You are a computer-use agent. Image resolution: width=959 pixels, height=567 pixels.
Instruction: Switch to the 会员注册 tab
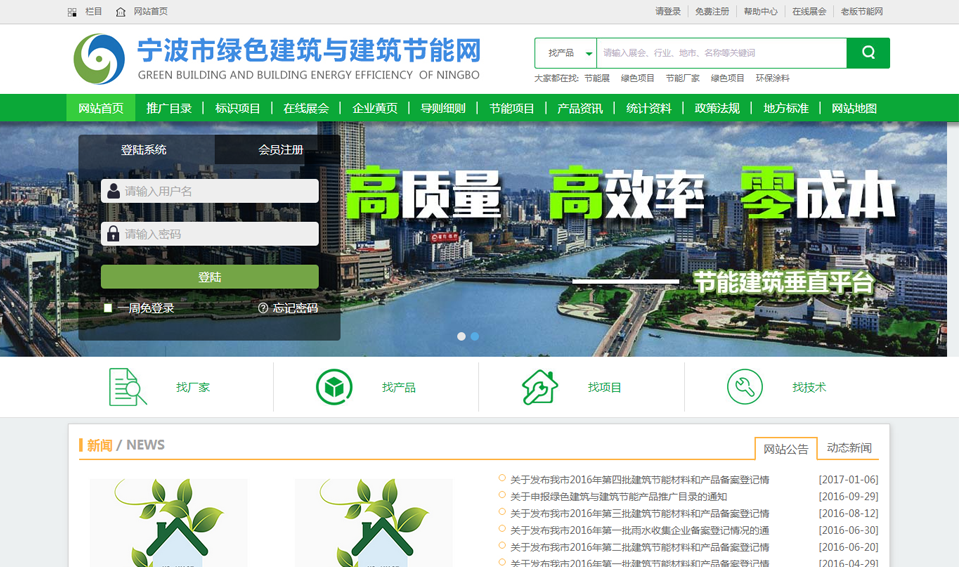[x=280, y=150]
